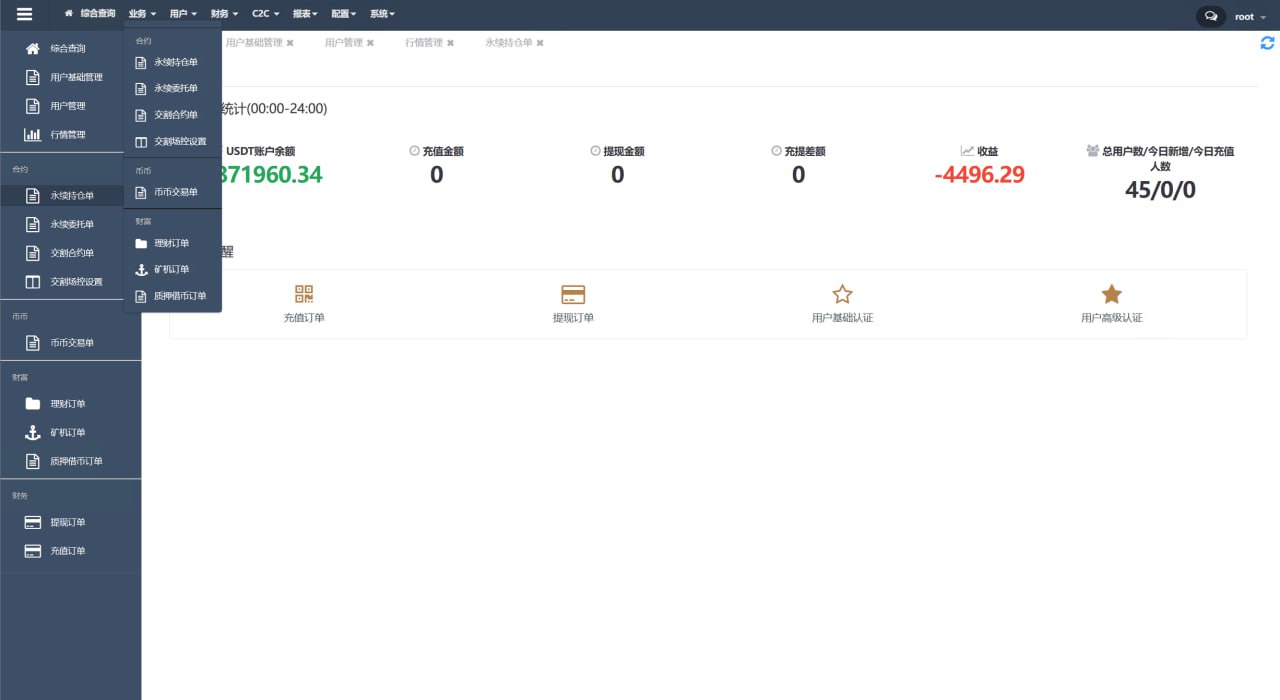
Task: Open 提现订单 in the sidebar under 财务
Action: (68, 522)
